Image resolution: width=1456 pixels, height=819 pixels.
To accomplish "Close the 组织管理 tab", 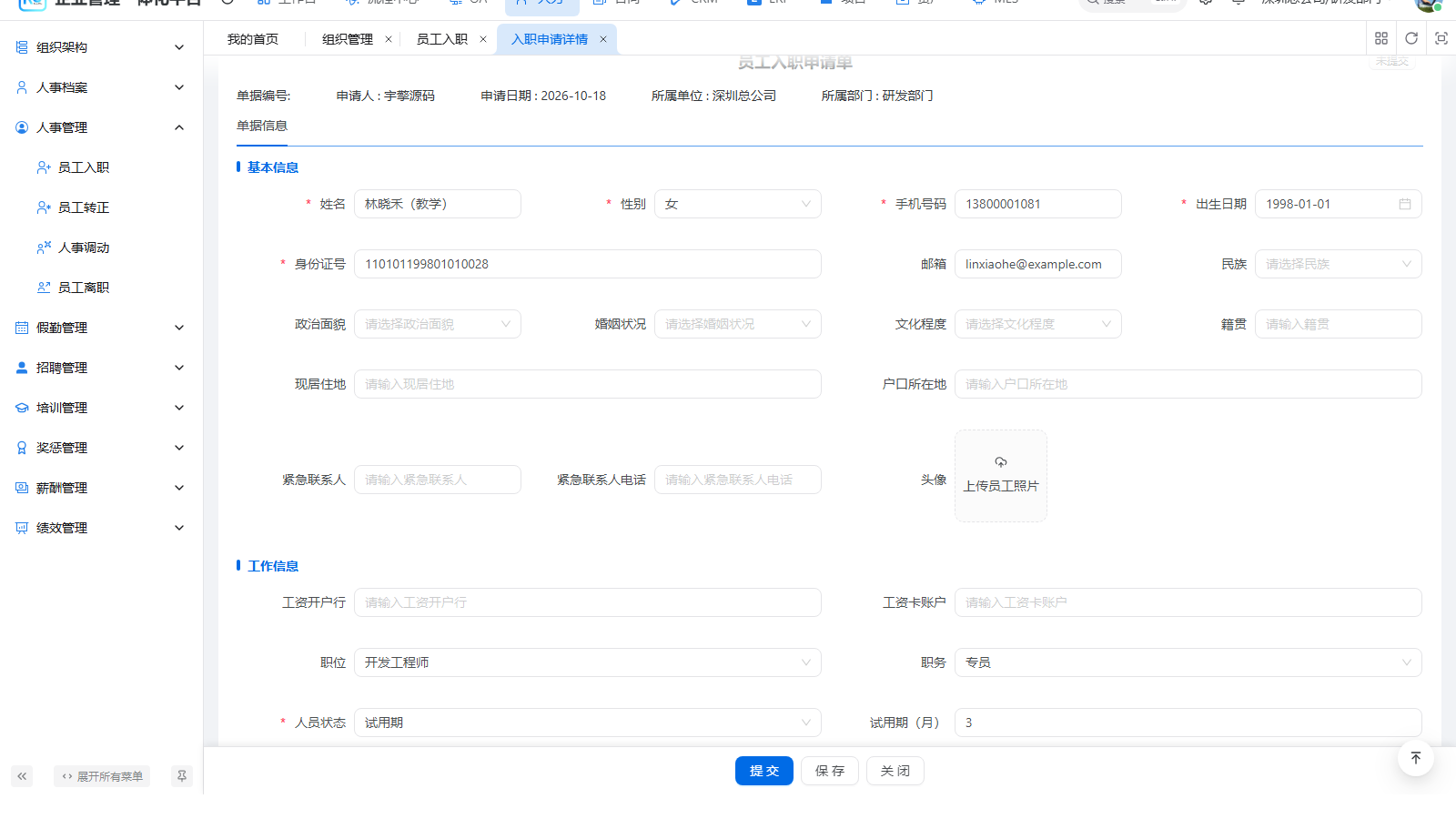I will (x=389, y=39).
